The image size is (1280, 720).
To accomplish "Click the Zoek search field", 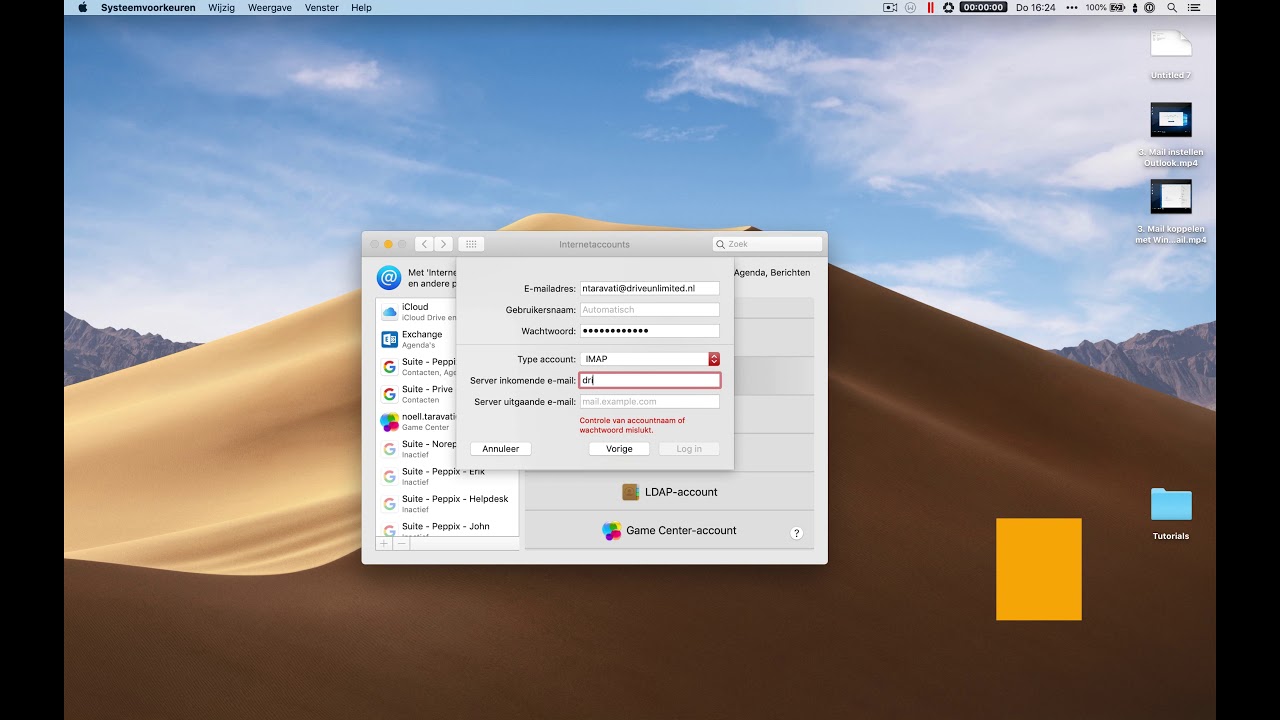I will coord(768,244).
